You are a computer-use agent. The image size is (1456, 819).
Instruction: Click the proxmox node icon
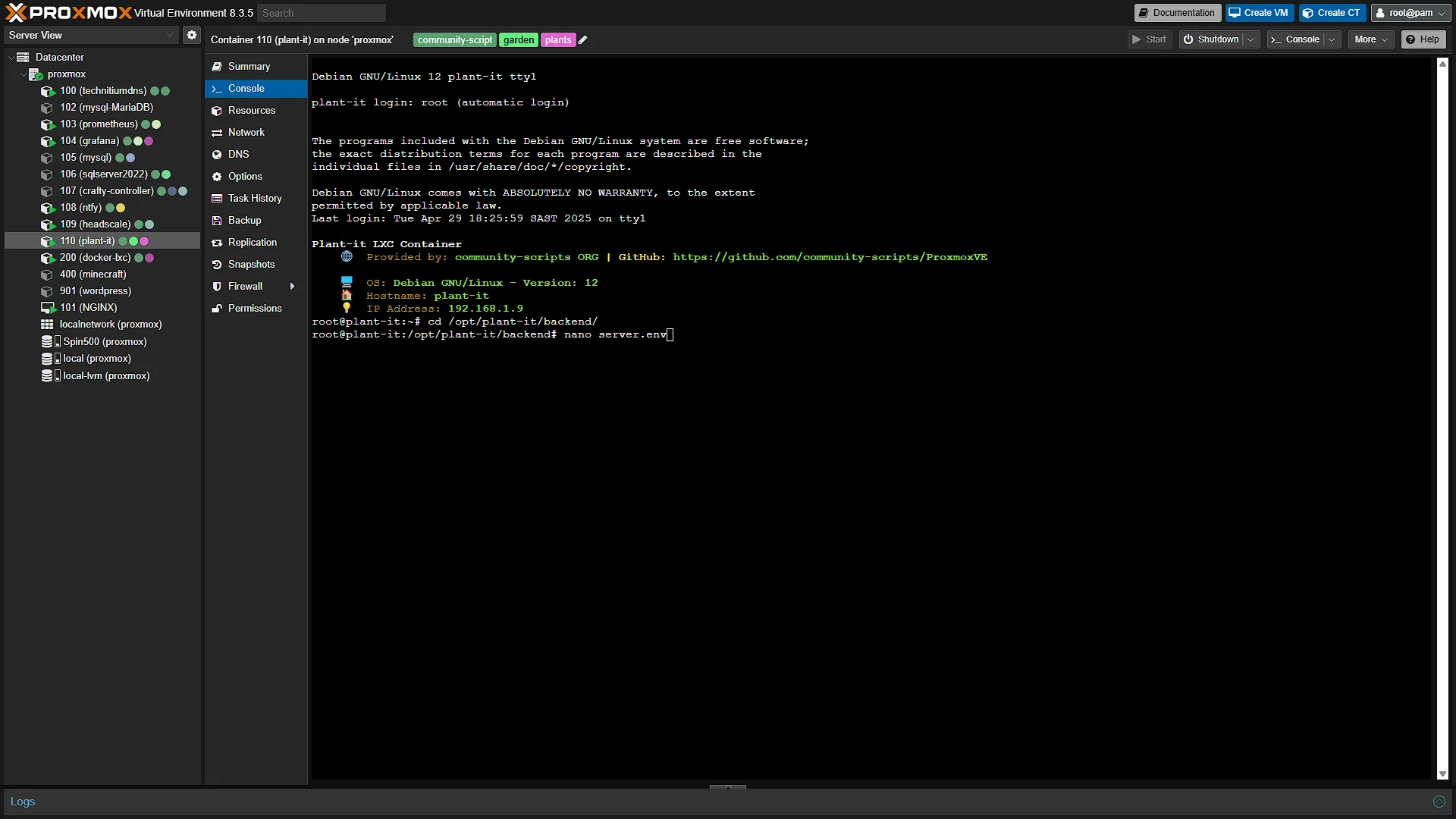pyautogui.click(x=36, y=74)
